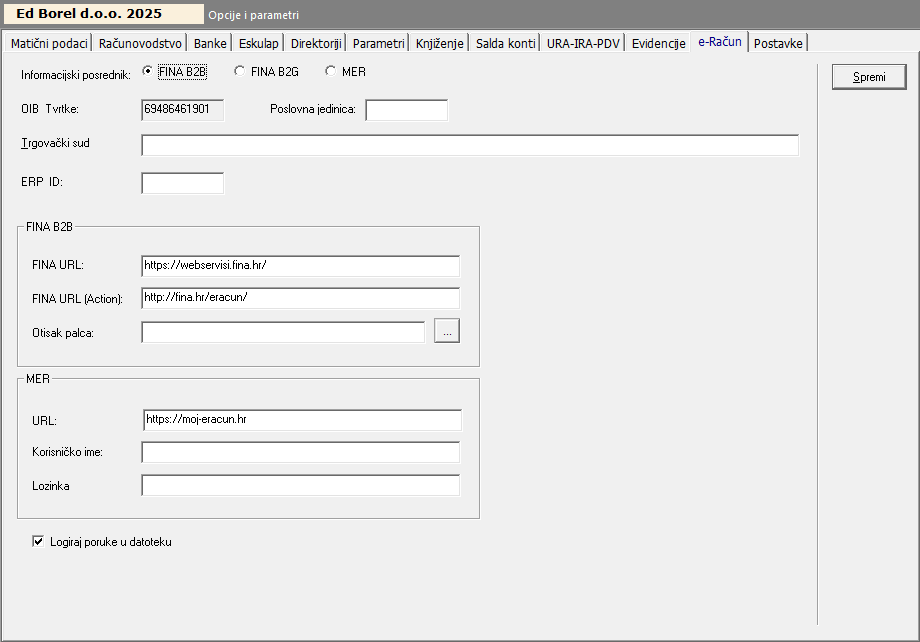Switch to the Direktoriji tab
The height and width of the screenshot is (642, 920).
tap(316, 43)
